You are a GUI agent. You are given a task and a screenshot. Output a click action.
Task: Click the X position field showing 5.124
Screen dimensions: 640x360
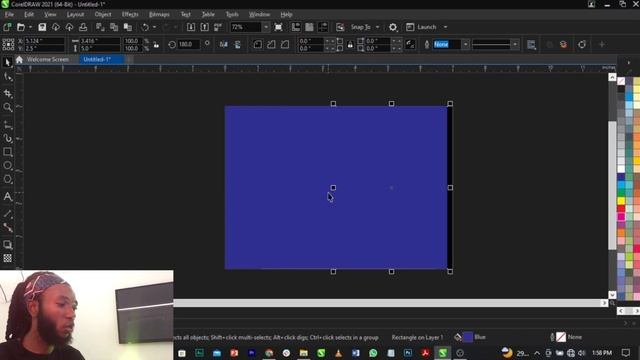click(x=44, y=41)
